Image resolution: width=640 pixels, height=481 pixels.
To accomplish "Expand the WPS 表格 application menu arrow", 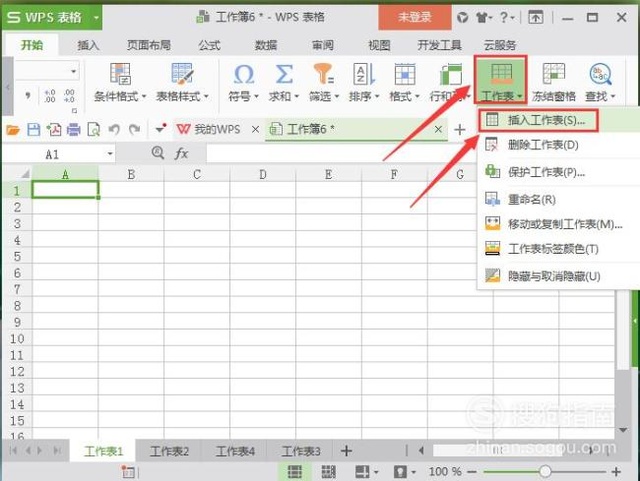I will point(96,18).
